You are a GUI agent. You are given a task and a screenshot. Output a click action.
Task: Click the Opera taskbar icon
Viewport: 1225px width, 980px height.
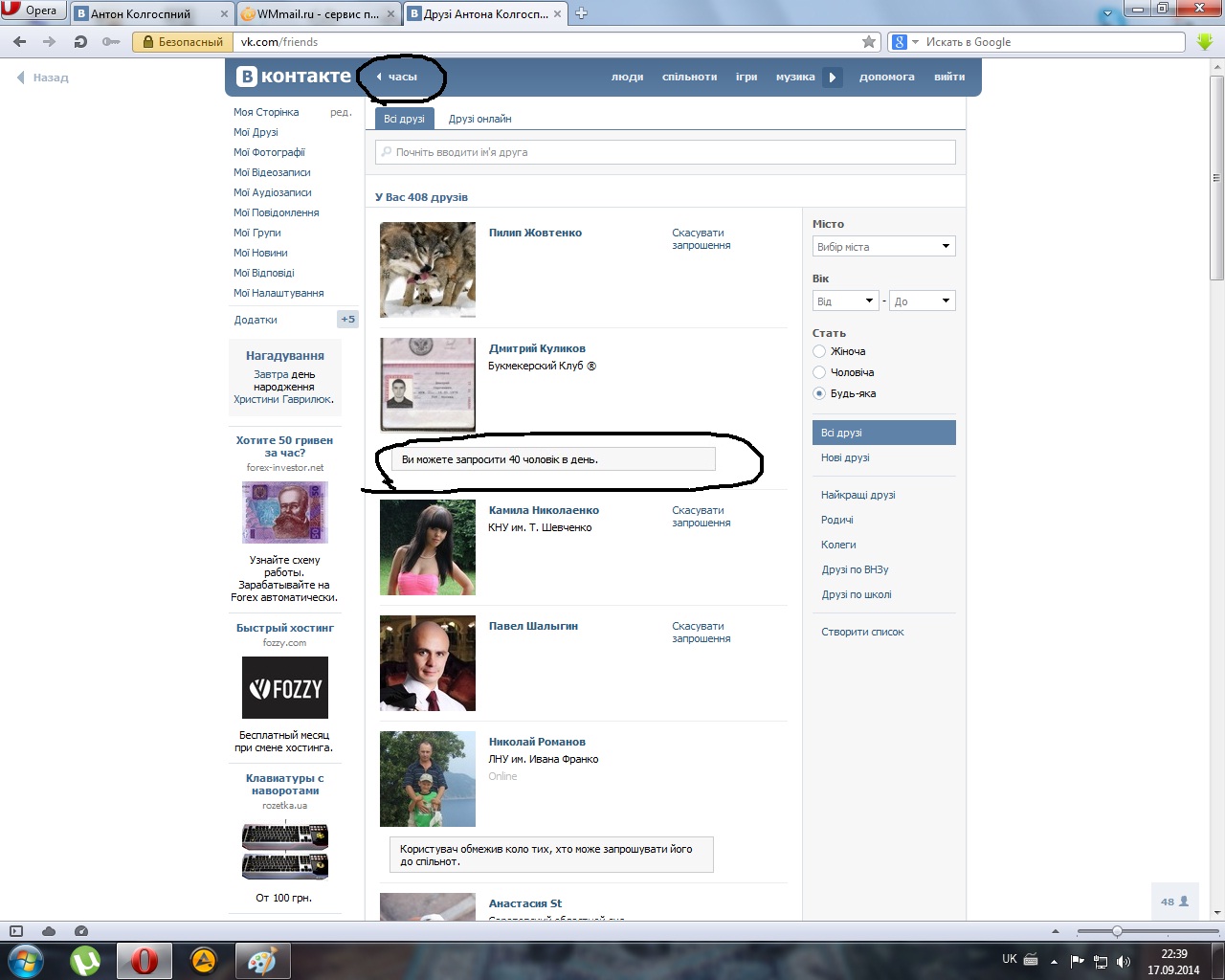click(x=145, y=960)
